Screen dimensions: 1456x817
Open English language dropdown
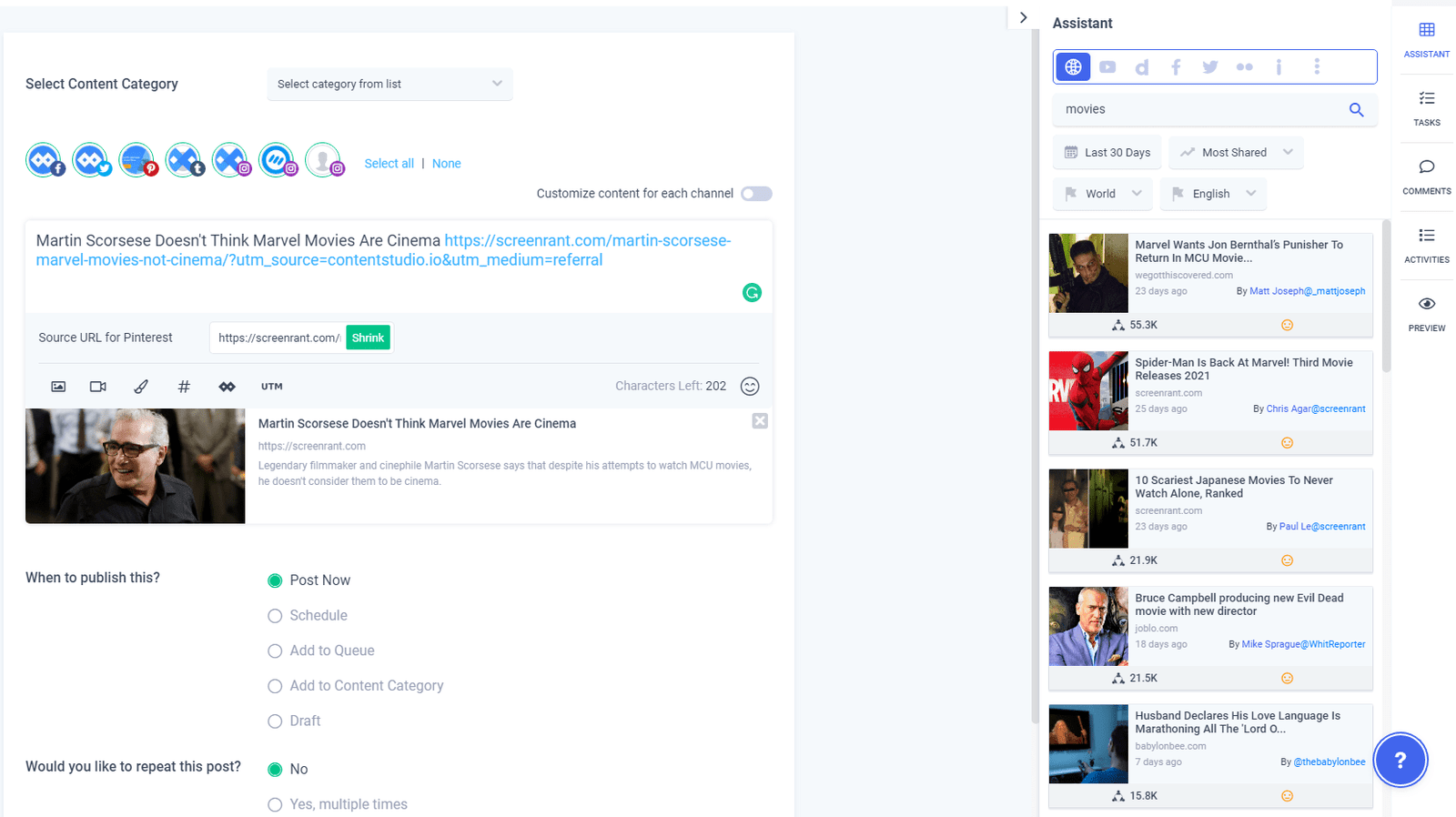tap(1213, 194)
